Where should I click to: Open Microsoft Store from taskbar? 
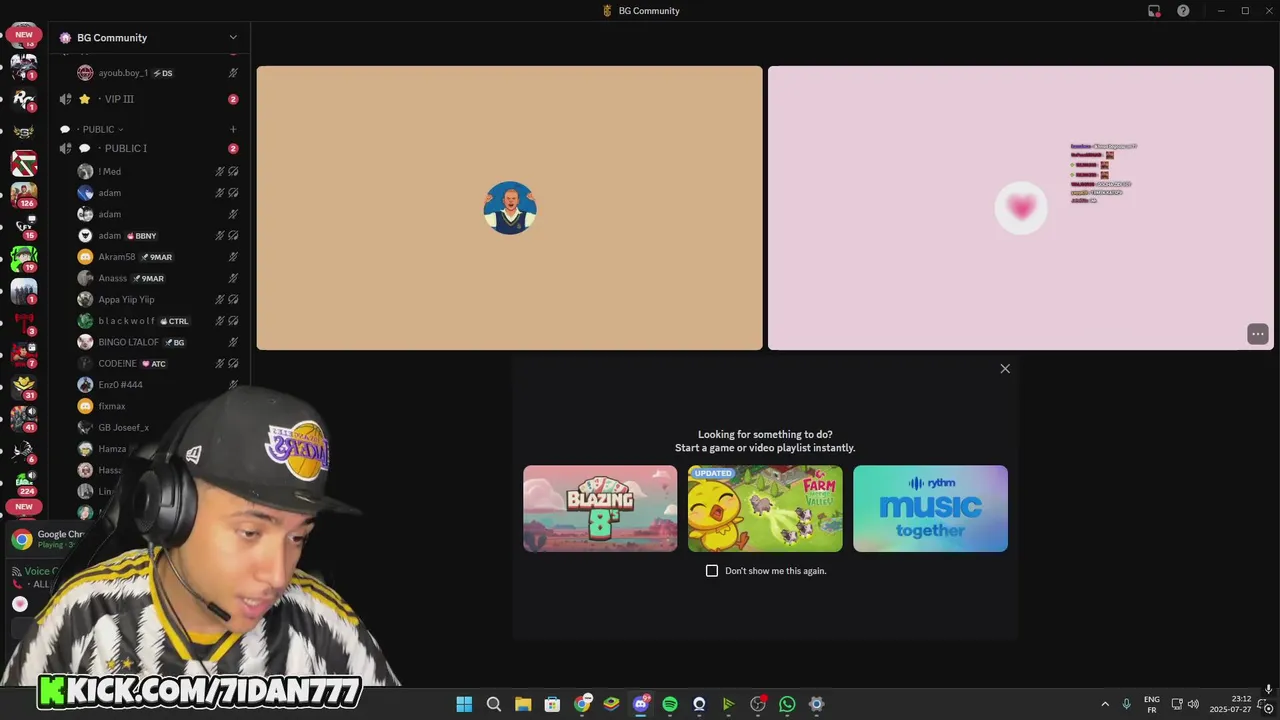552,704
